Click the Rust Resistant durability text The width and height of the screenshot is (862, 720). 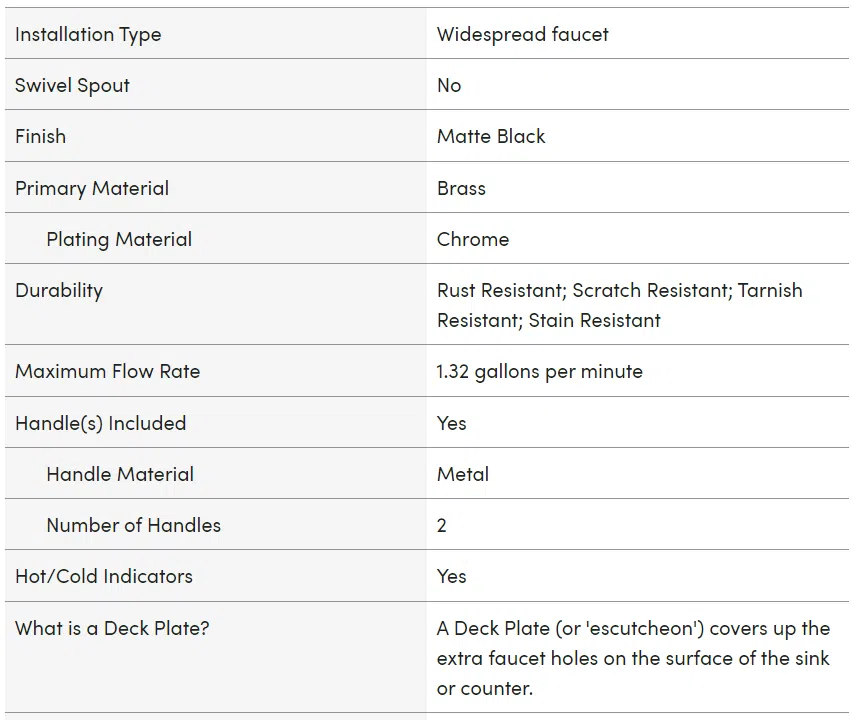click(501, 290)
